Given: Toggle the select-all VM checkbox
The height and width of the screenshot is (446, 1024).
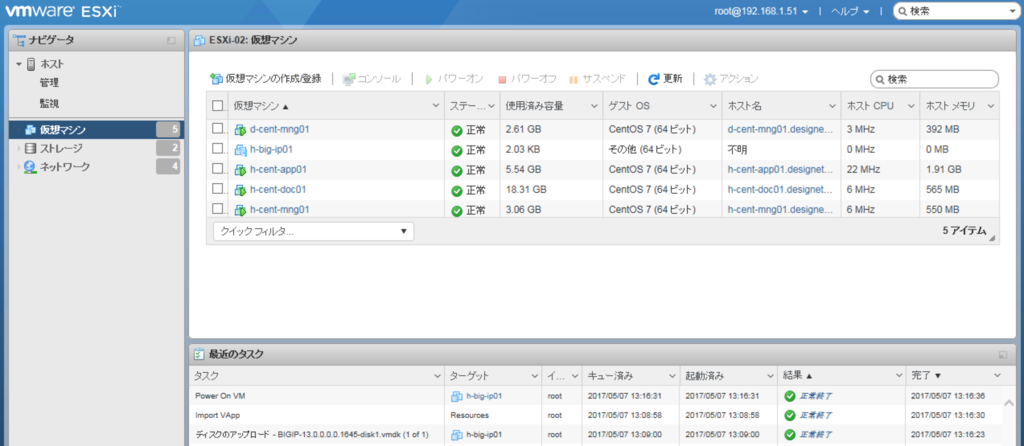Looking at the screenshot, I should pos(217,106).
